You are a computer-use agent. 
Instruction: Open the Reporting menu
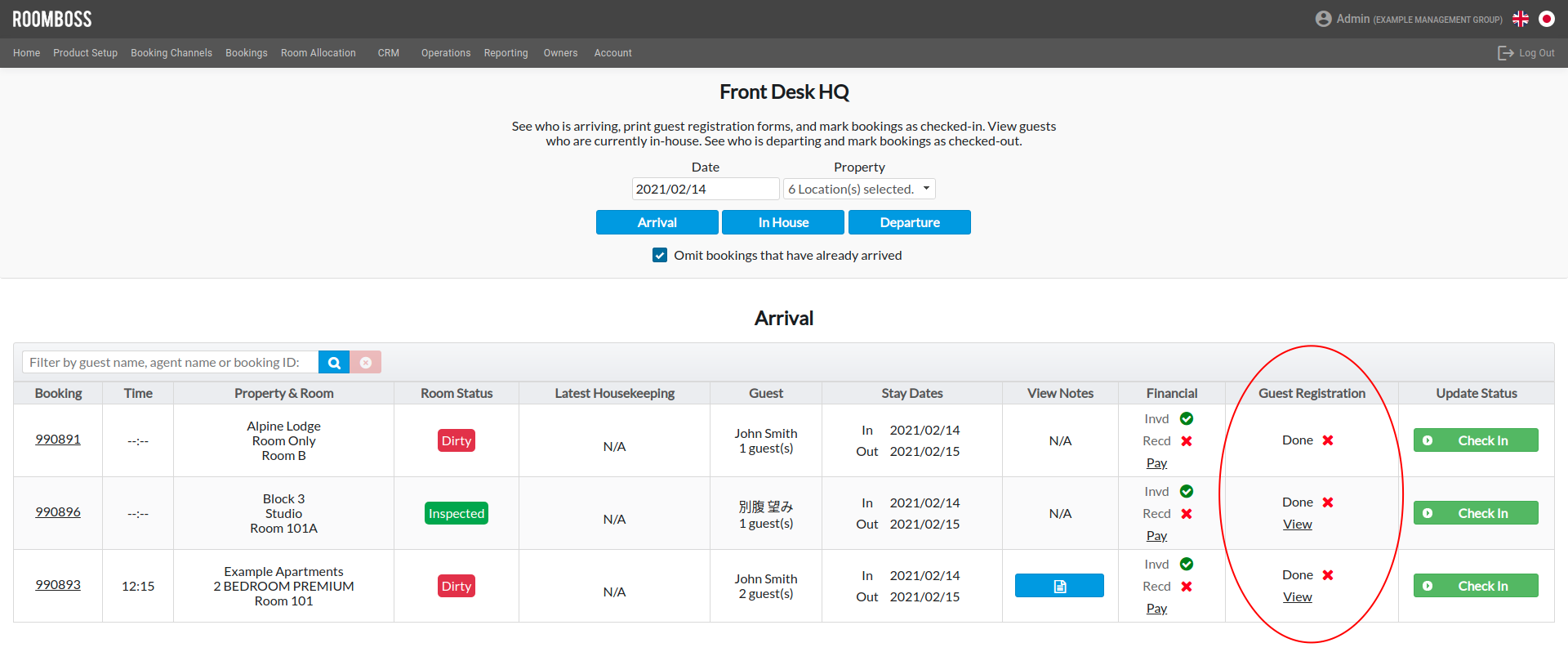pos(506,53)
